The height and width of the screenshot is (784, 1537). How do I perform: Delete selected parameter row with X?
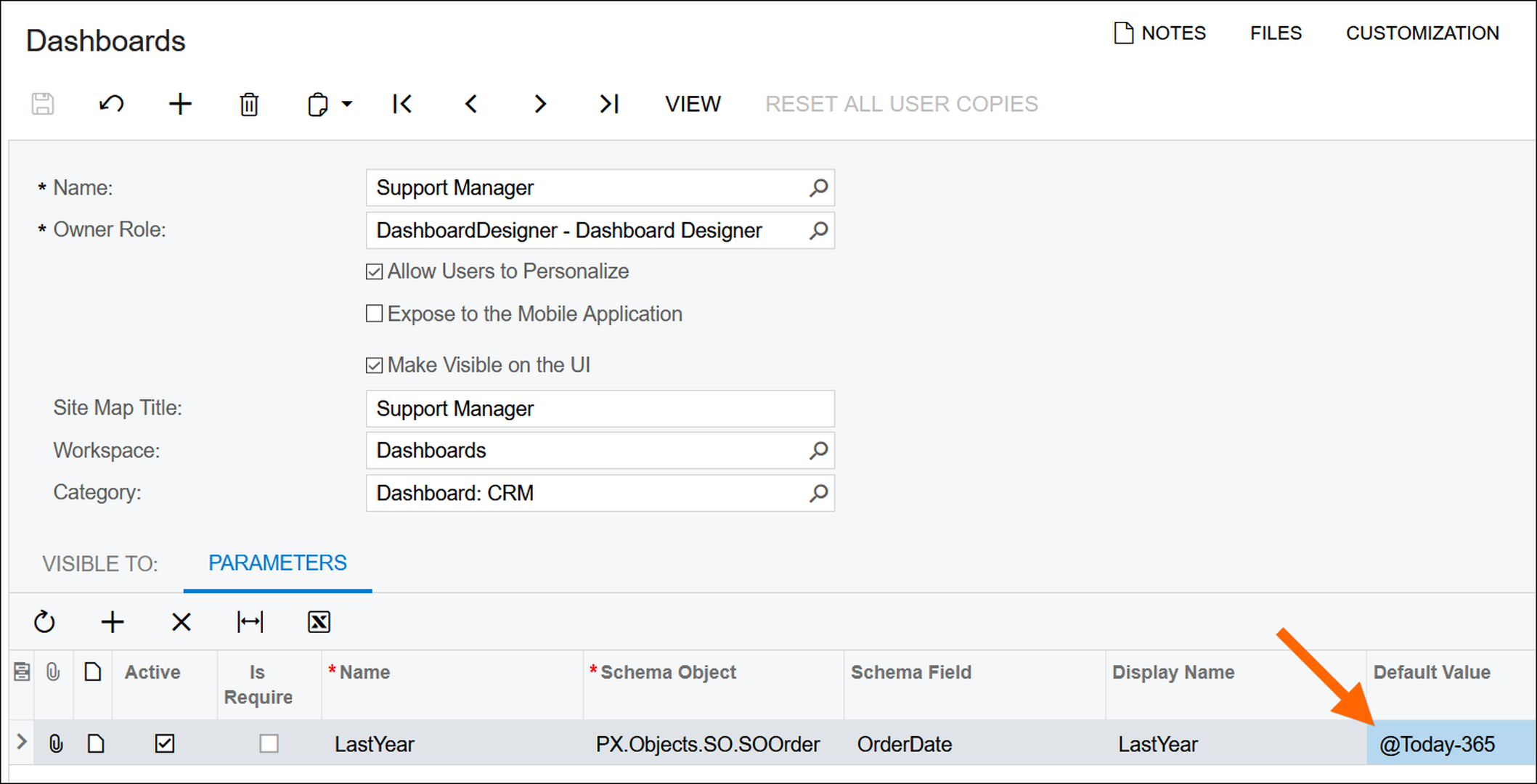pyautogui.click(x=181, y=622)
